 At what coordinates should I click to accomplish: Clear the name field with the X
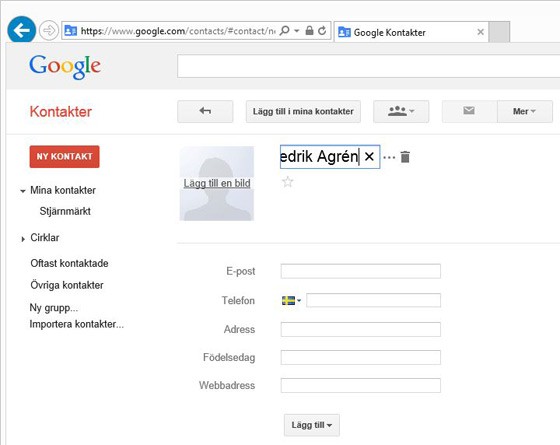[369, 156]
